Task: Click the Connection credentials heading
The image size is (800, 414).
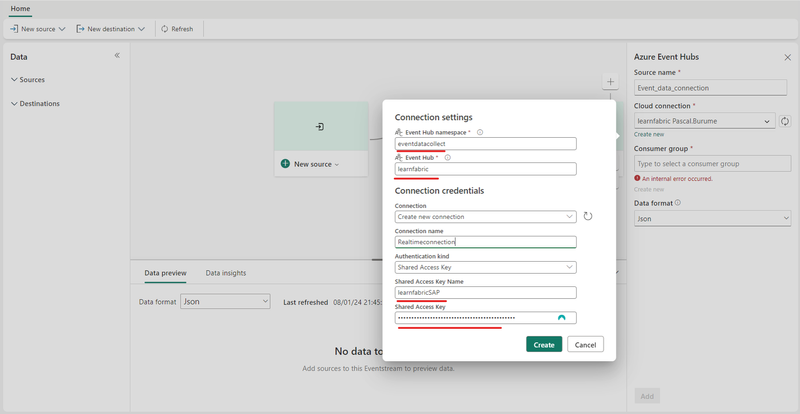Action: (439, 191)
